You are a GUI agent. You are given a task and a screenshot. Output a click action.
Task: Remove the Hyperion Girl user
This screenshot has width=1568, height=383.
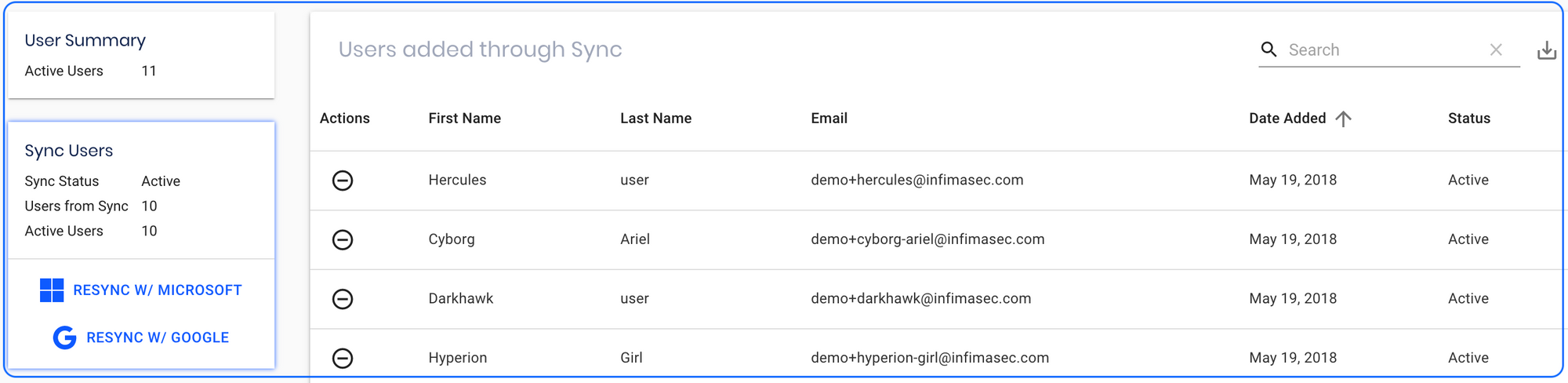pyautogui.click(x=343, y=358)
